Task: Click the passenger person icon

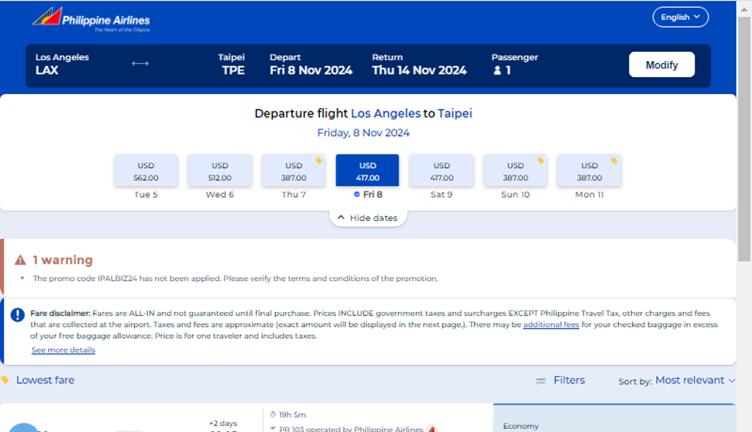Action: pyautogui.click(x=497, y=70)
